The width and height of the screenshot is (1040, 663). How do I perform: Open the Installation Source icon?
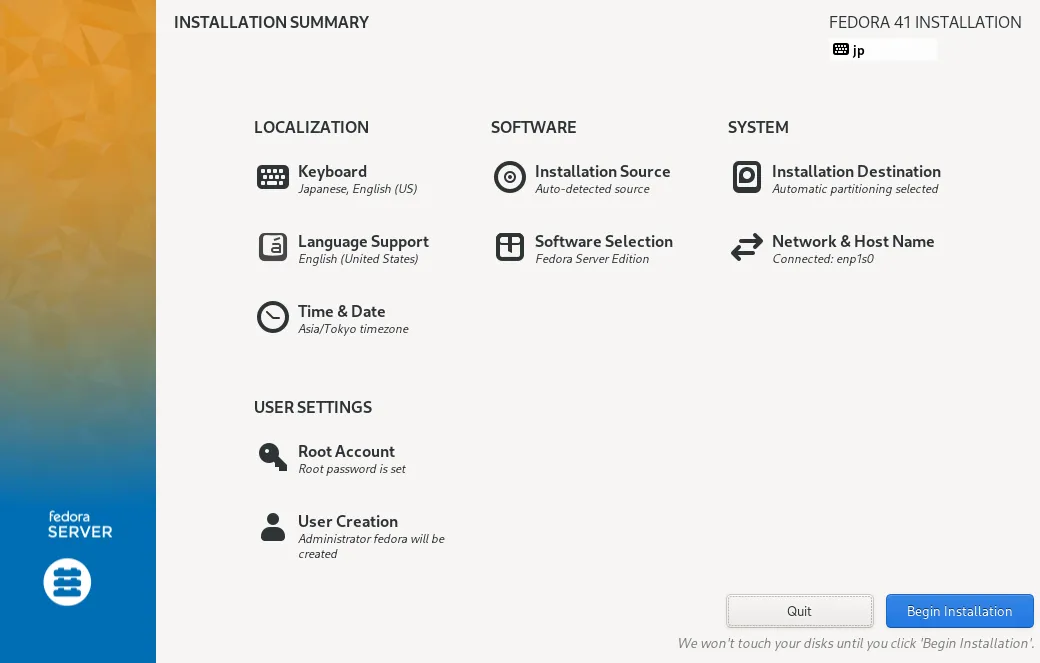coord(510,177)
